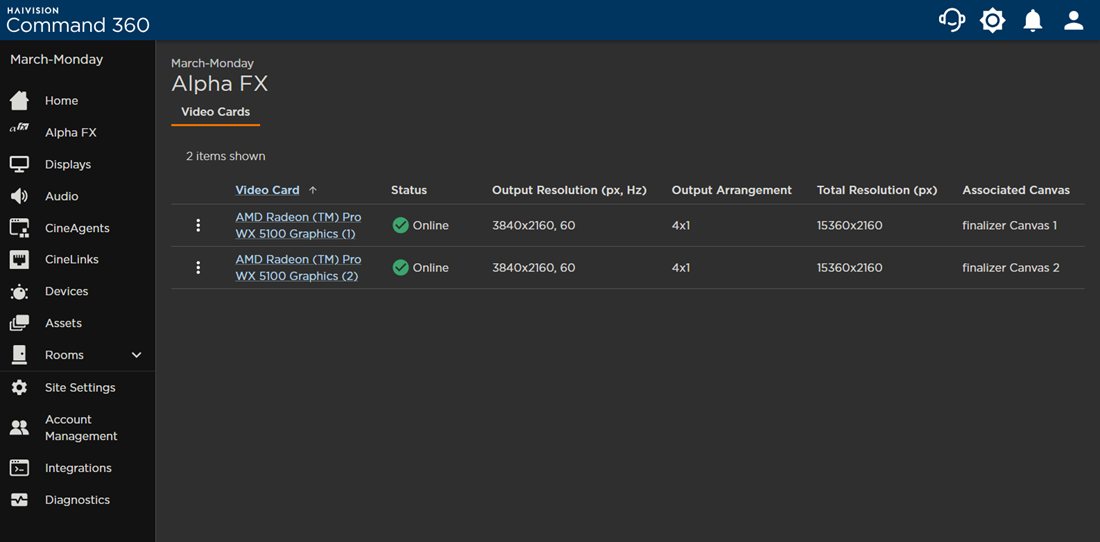
Task: Click the 2 items shown text
Action: pyautogui.click(x=225, y=156)
